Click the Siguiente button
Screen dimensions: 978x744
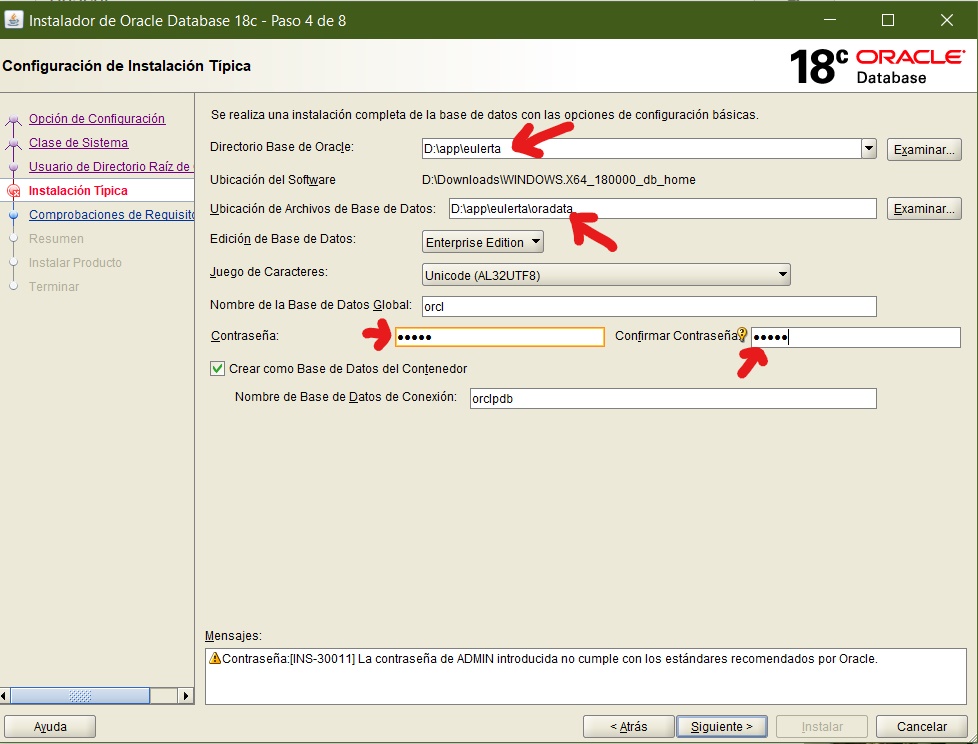(x=722, y=727)
